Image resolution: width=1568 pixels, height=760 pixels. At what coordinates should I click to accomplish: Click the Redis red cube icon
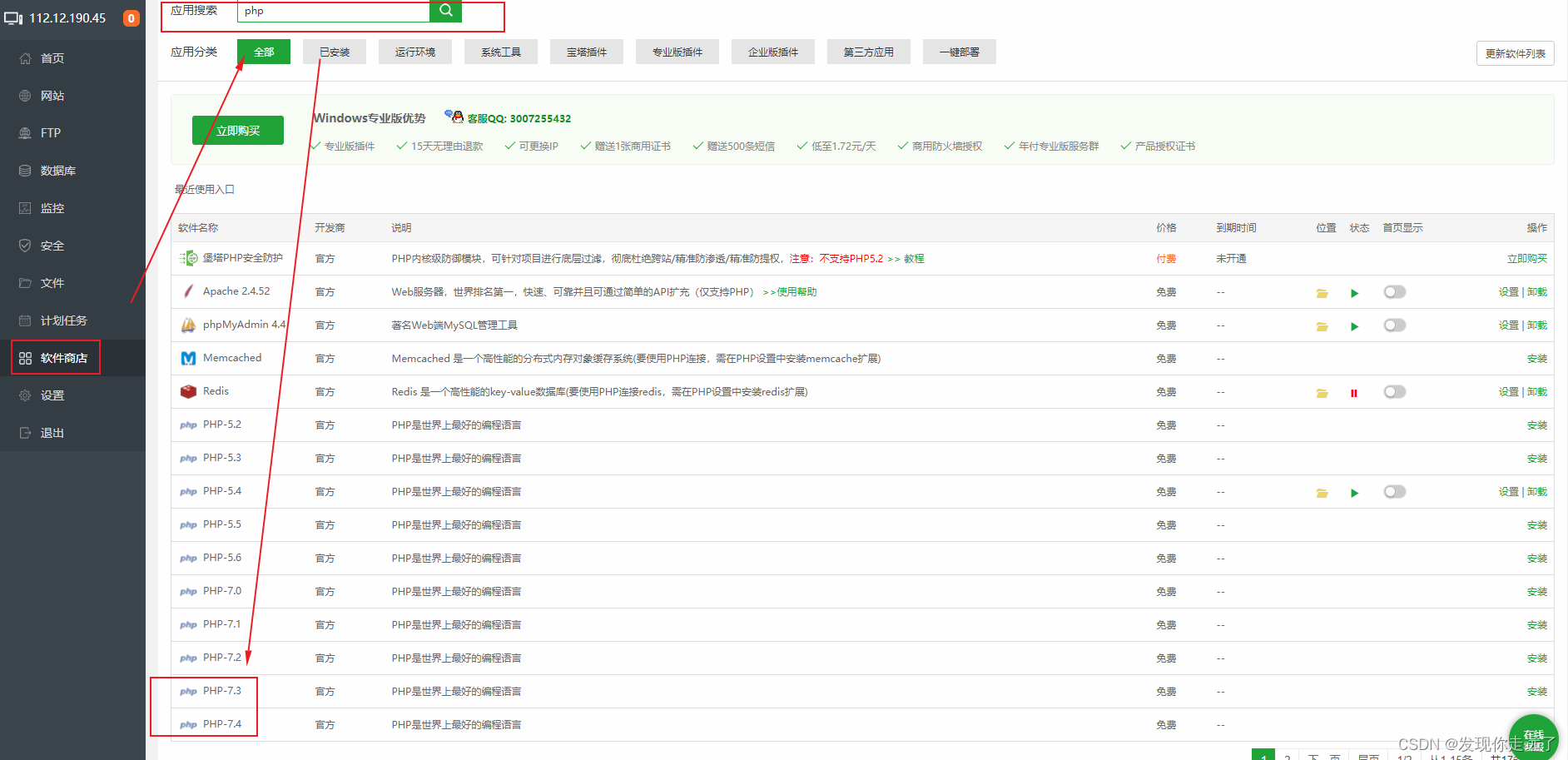pos(189,391)
